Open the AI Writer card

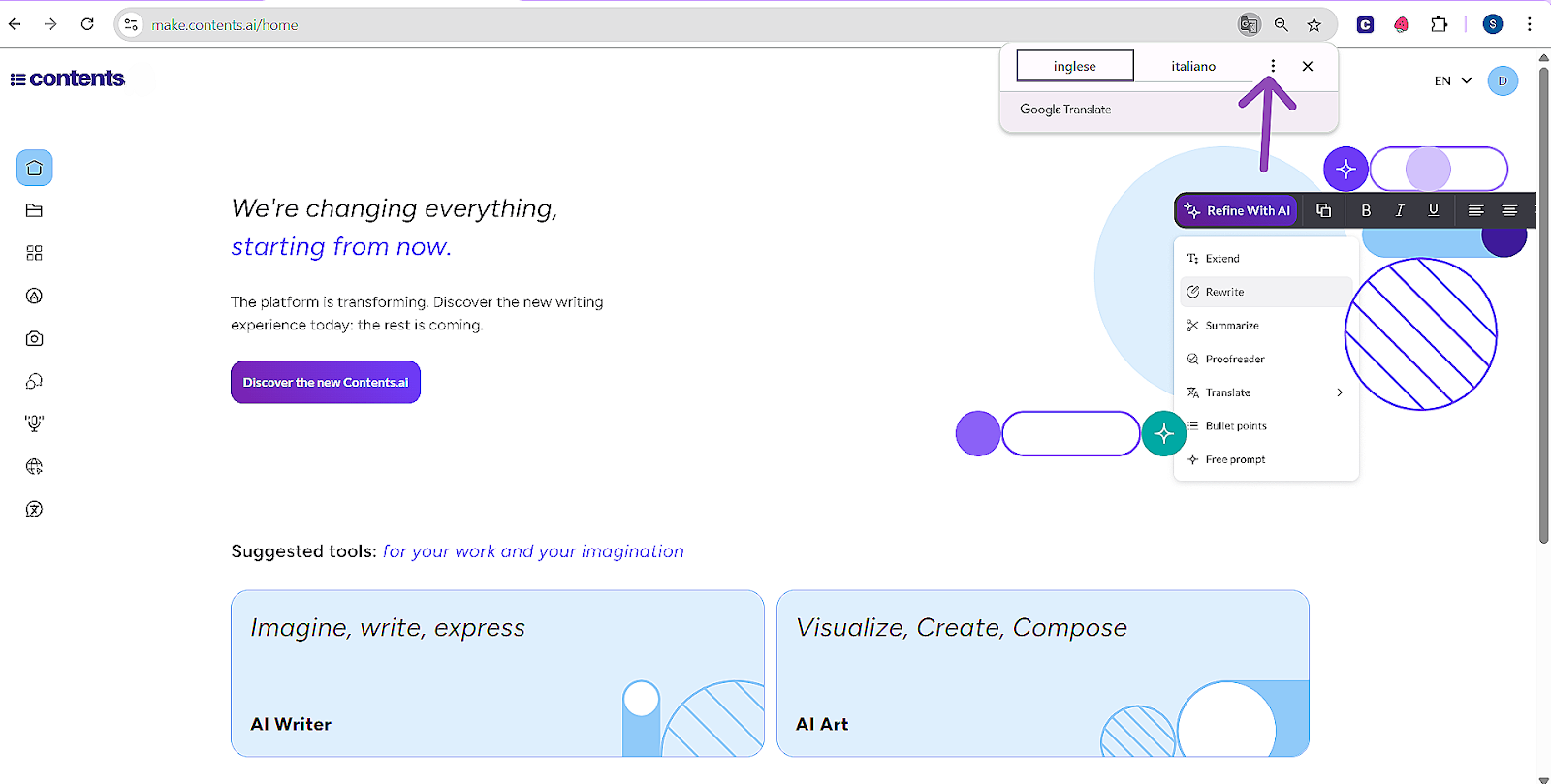(497, 673)
